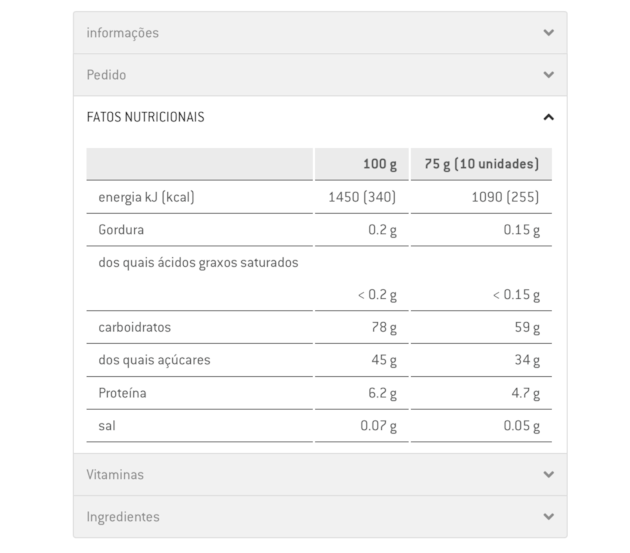Expand the Vitaminas section chevron

click(548, 474)
